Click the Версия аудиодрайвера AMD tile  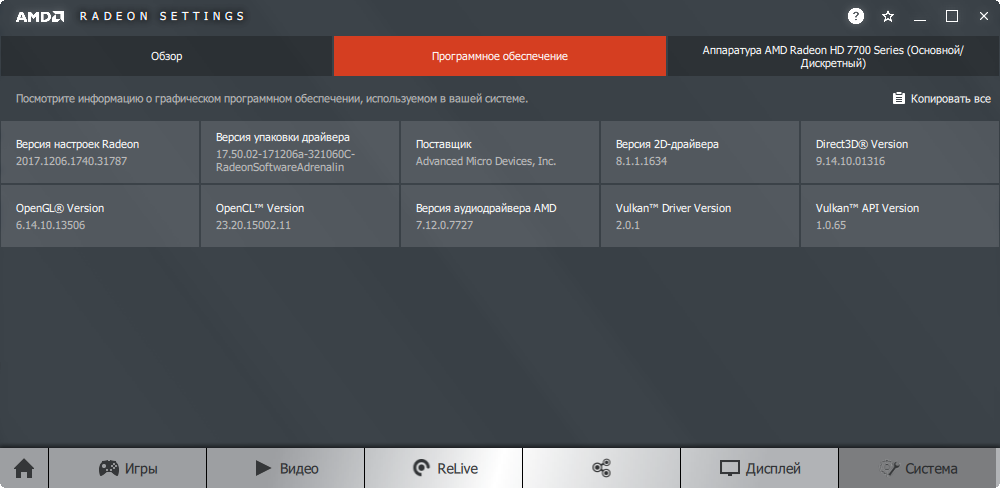(500, 216)
